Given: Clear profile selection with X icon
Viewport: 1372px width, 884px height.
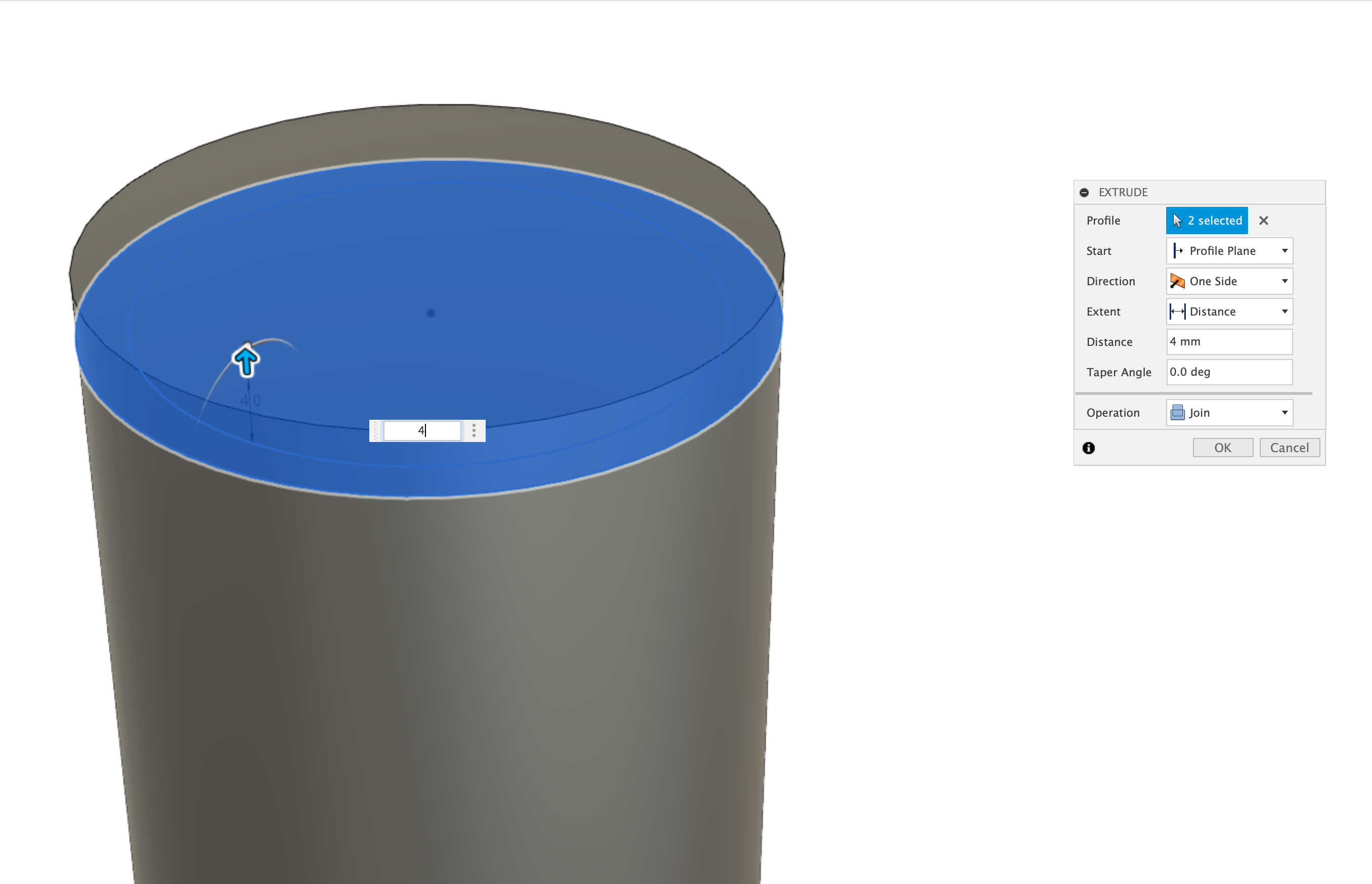Looking at the screenshot, I should [1264, 220].
